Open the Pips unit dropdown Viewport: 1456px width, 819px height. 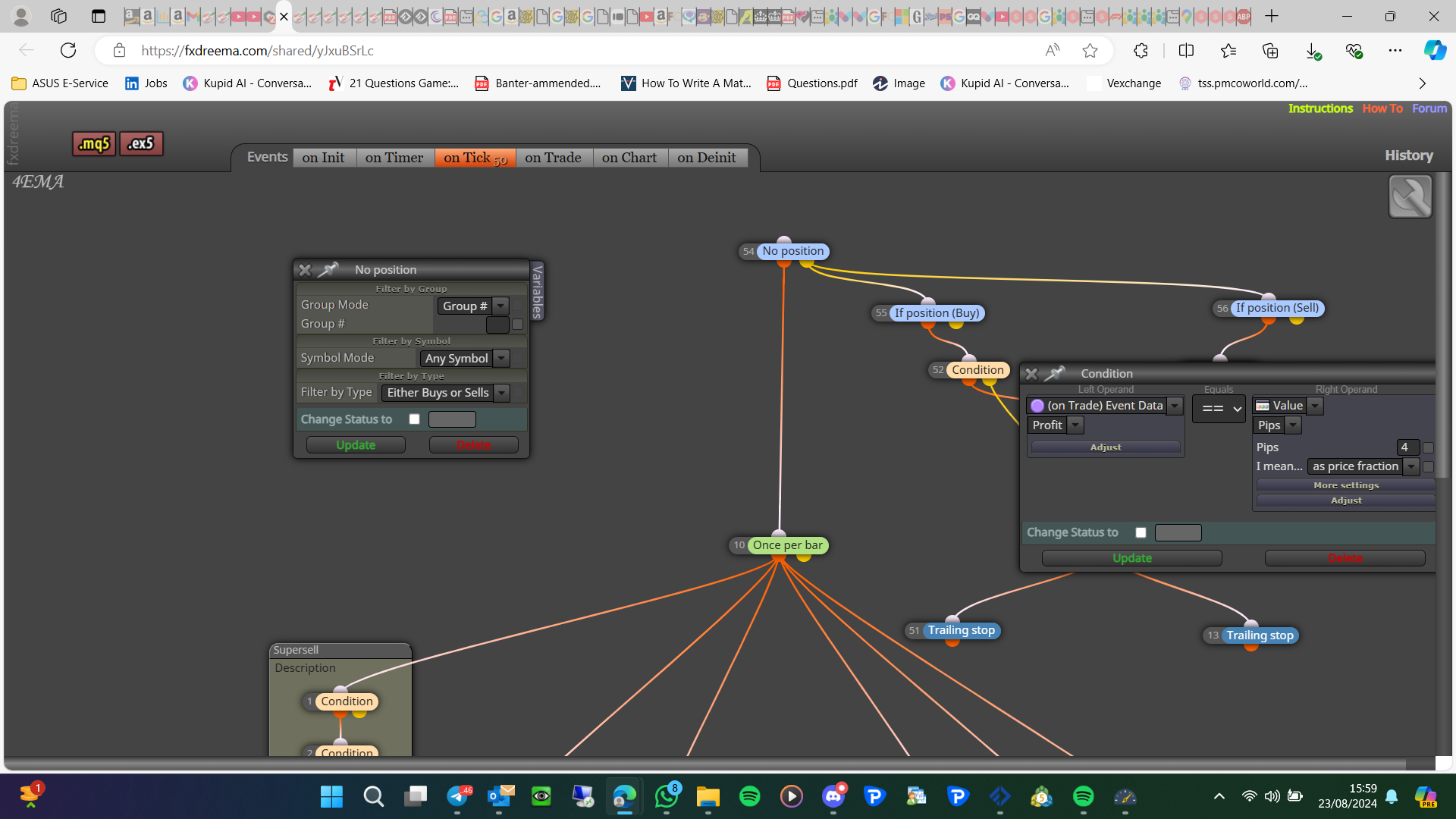pyautogui.click(x=1276, y=425)
